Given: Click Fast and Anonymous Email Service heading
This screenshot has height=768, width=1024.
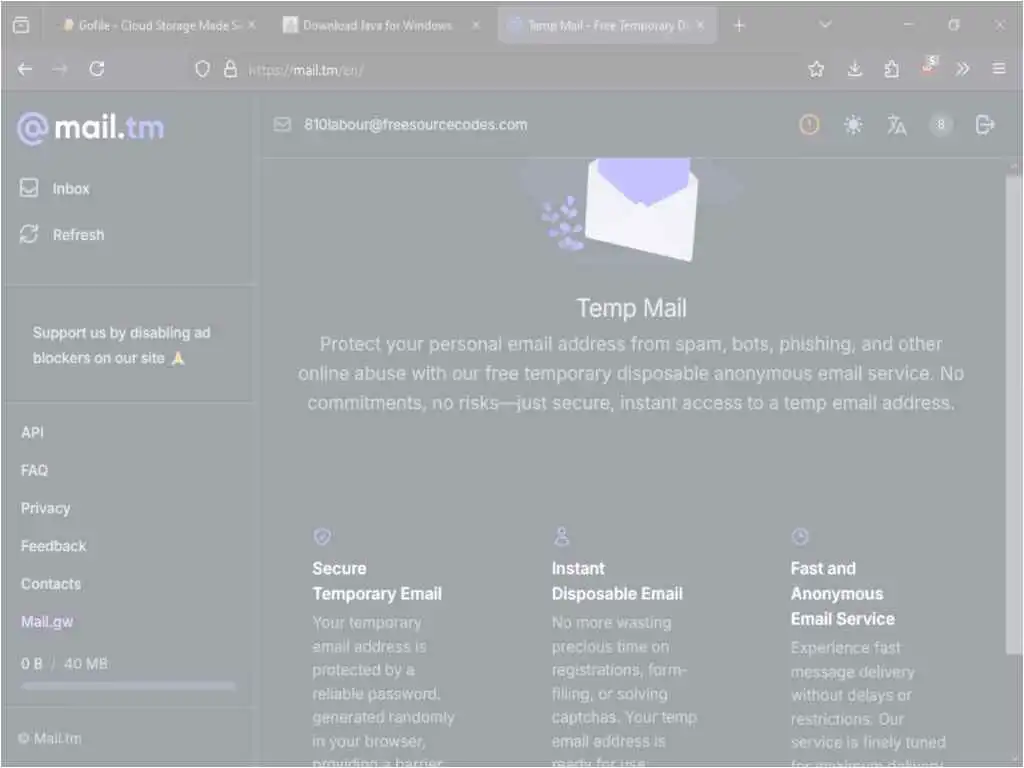Looking at the screenshot, I should tap(842, 594).
